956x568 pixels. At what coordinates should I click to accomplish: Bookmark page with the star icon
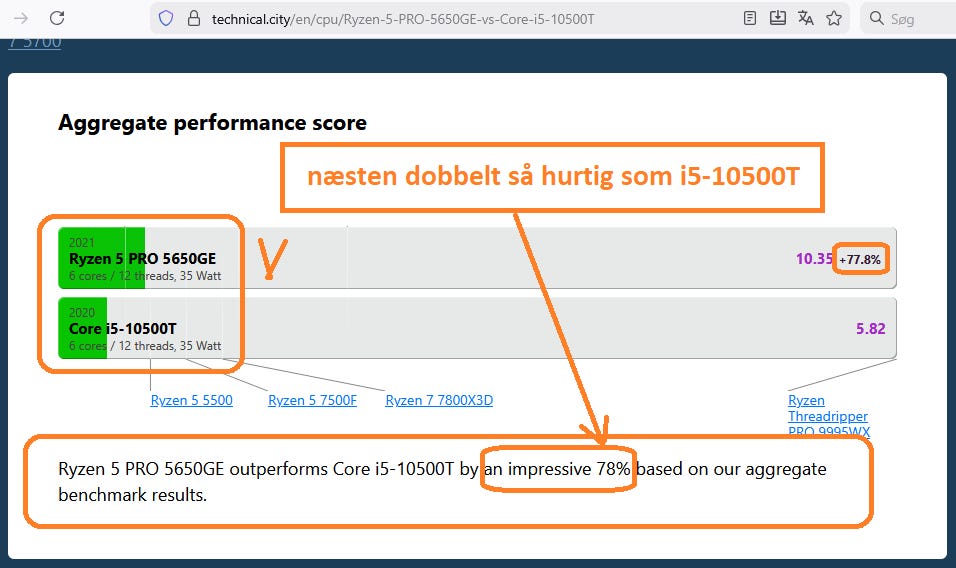(834, 18)
